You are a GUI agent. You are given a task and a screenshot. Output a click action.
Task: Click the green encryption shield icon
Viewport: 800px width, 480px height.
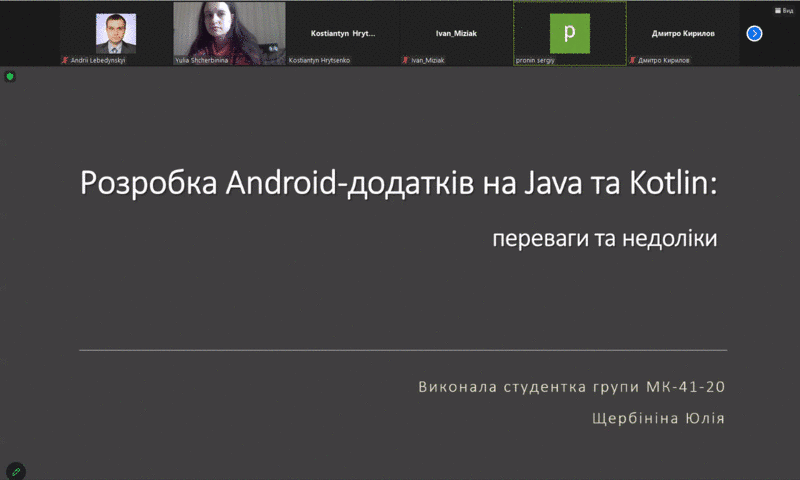pyautogui.click(x=10, y=76)
